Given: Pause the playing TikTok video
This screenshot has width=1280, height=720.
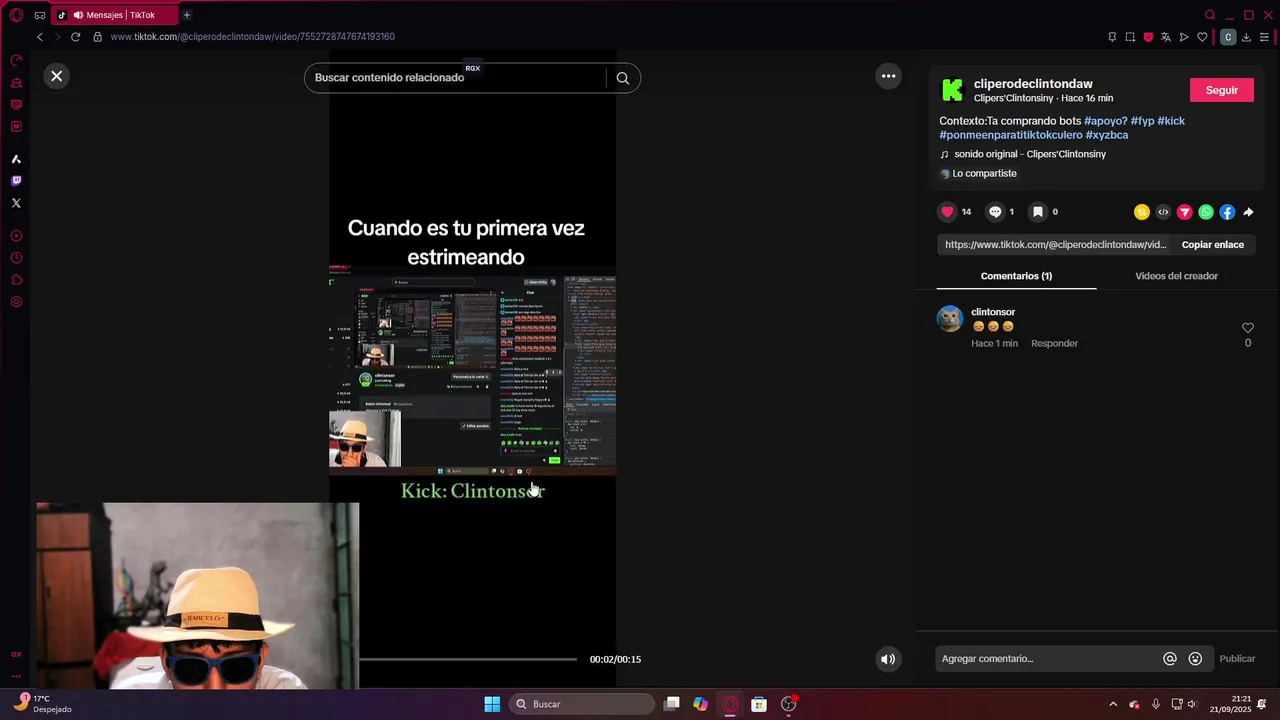Looking at the screenshot, I should tap(472, 372).
